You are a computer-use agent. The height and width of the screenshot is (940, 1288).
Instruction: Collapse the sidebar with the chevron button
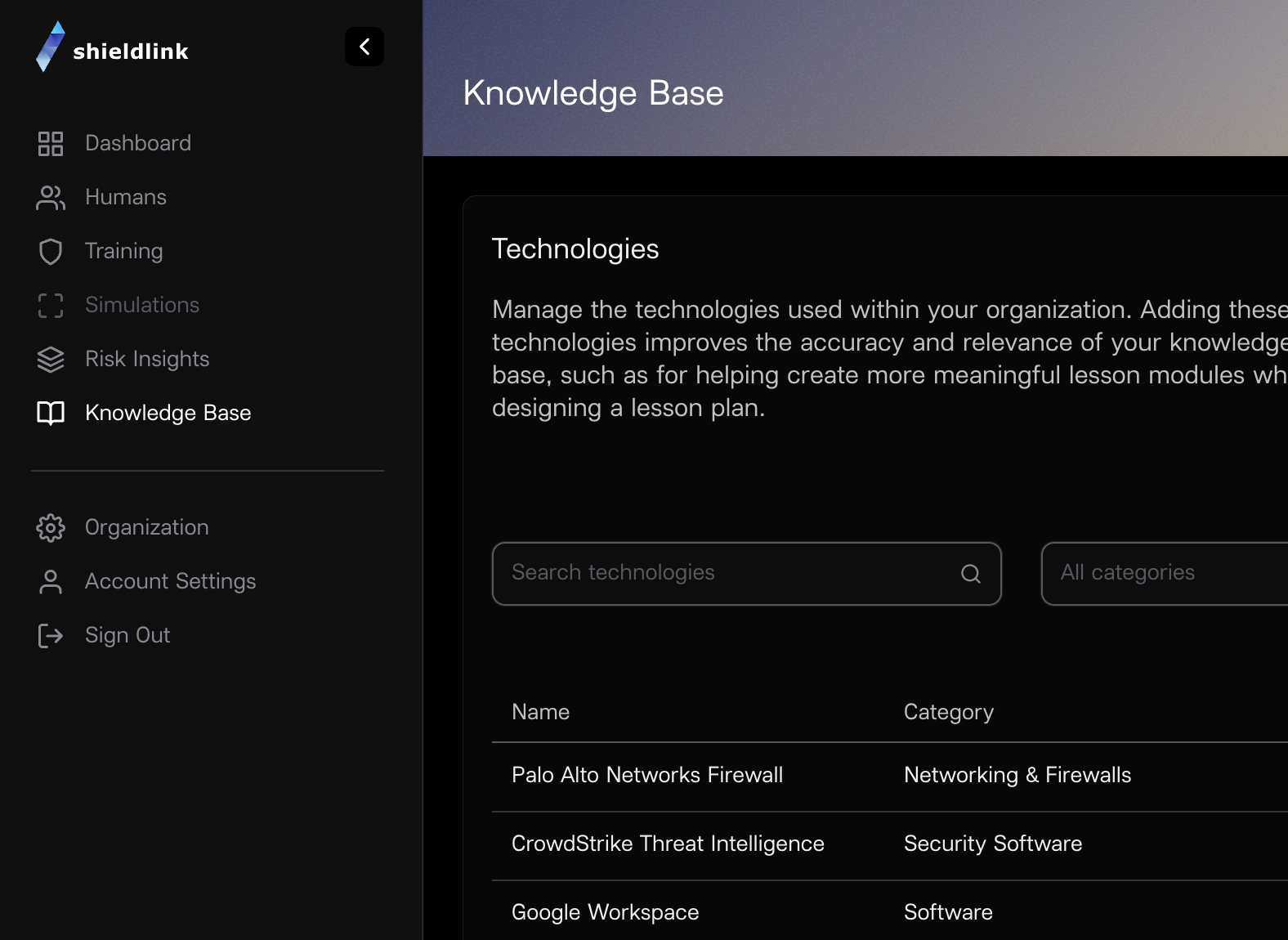[364, 47]
